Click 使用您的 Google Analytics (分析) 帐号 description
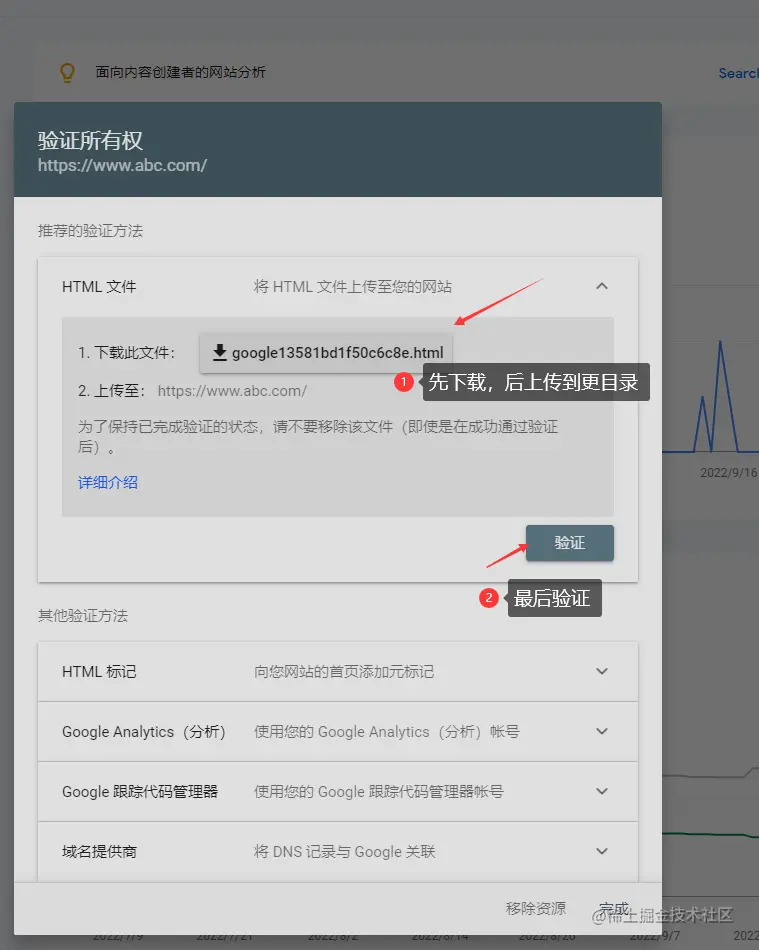The image size is (759, 950). pos(386,732)
